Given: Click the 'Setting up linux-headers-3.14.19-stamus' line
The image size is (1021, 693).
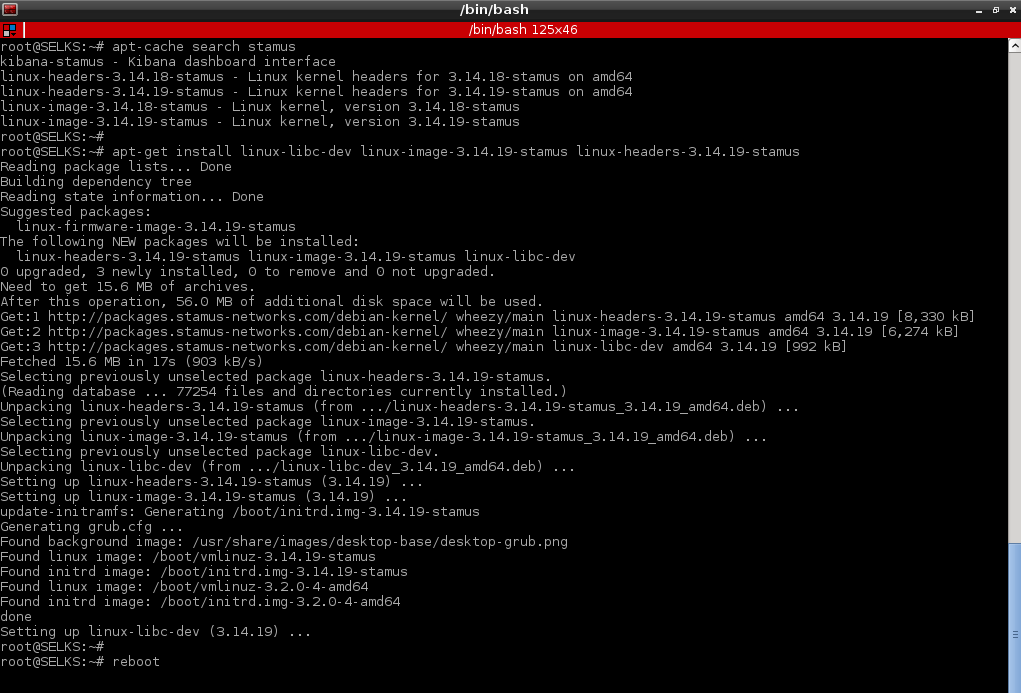Looking at the screenshot, I should click(212, 481).
